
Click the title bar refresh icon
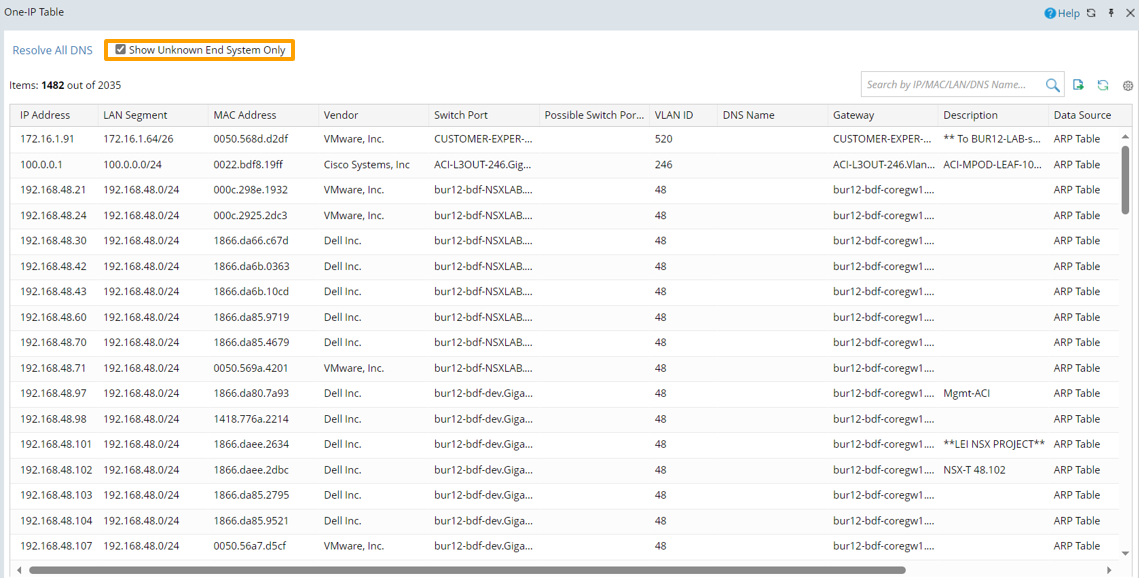point(1091,13)
